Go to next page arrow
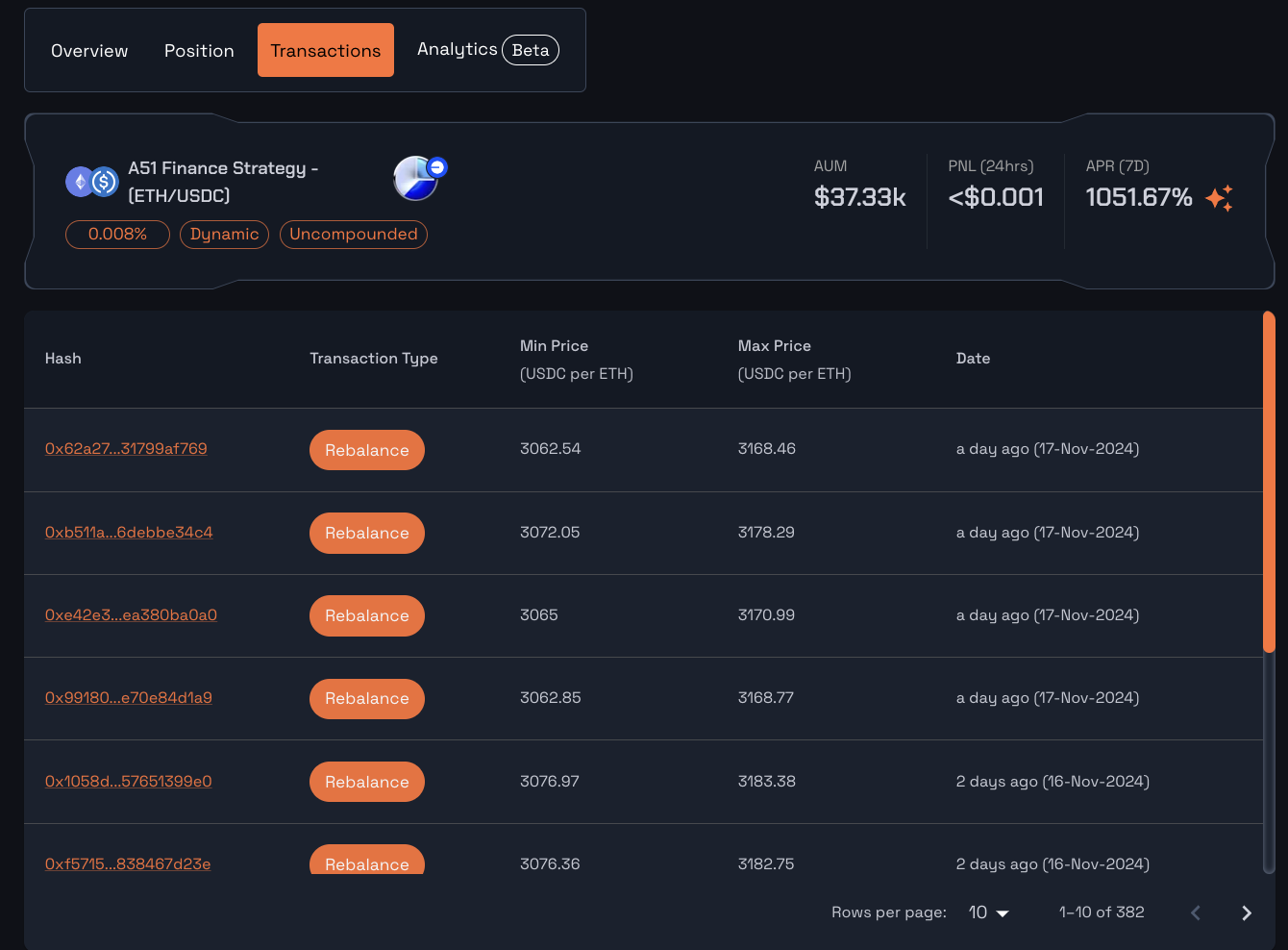Image resolution: width=1288 pixels, height=950 pixels. [1246, 912]
